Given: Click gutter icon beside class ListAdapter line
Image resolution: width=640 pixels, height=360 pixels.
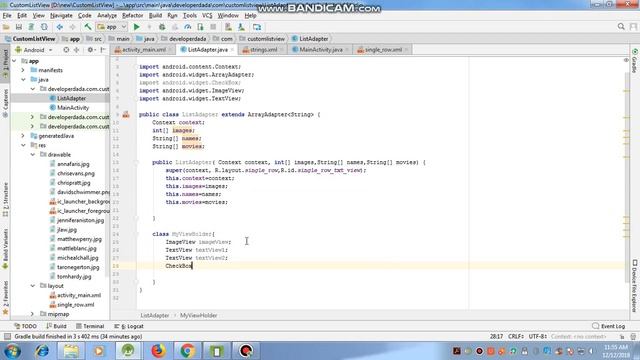Looking at the screenshot, I should click(x=126, y=115).
